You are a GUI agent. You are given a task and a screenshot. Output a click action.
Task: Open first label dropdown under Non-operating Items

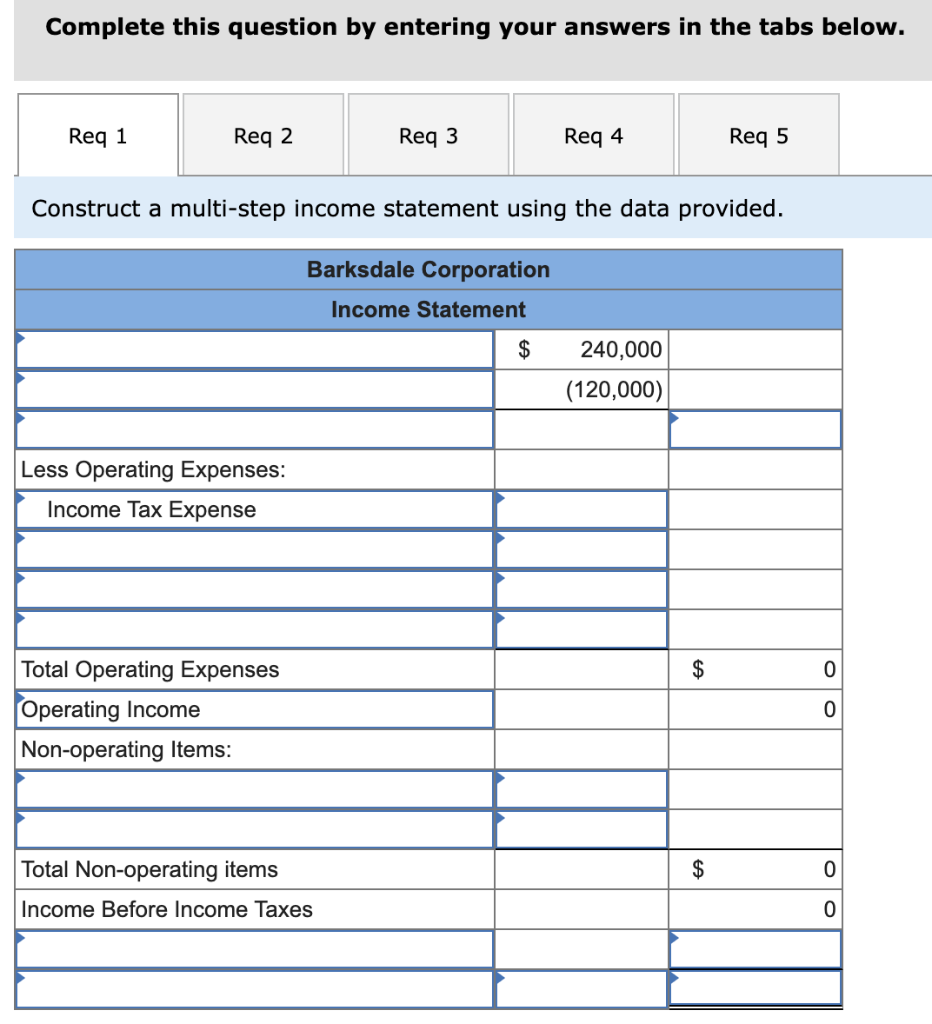pyautogui.click(x=255, y=789)
